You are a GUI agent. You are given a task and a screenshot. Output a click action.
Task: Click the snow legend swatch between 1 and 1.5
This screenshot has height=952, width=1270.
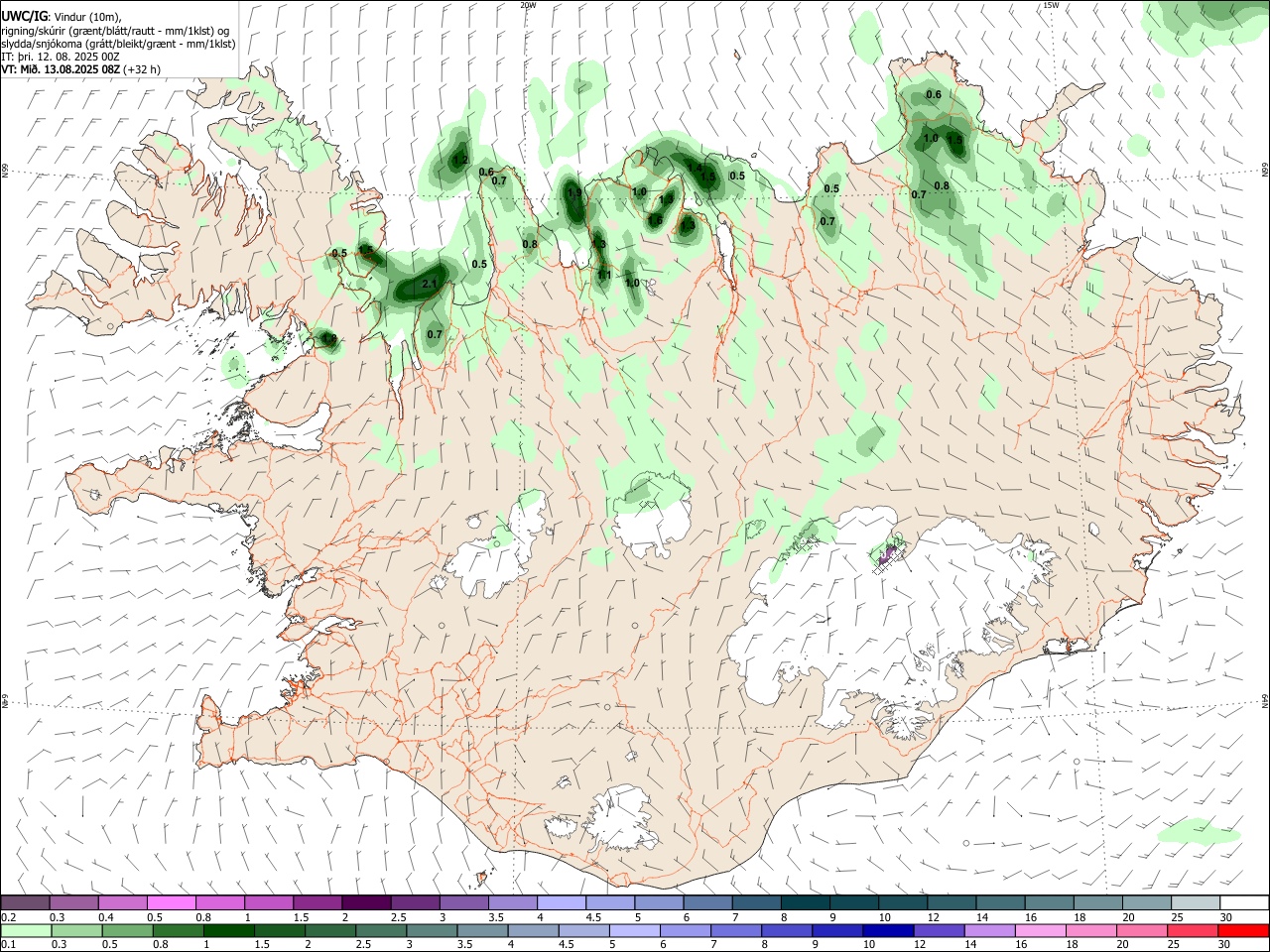click(270, 903)
